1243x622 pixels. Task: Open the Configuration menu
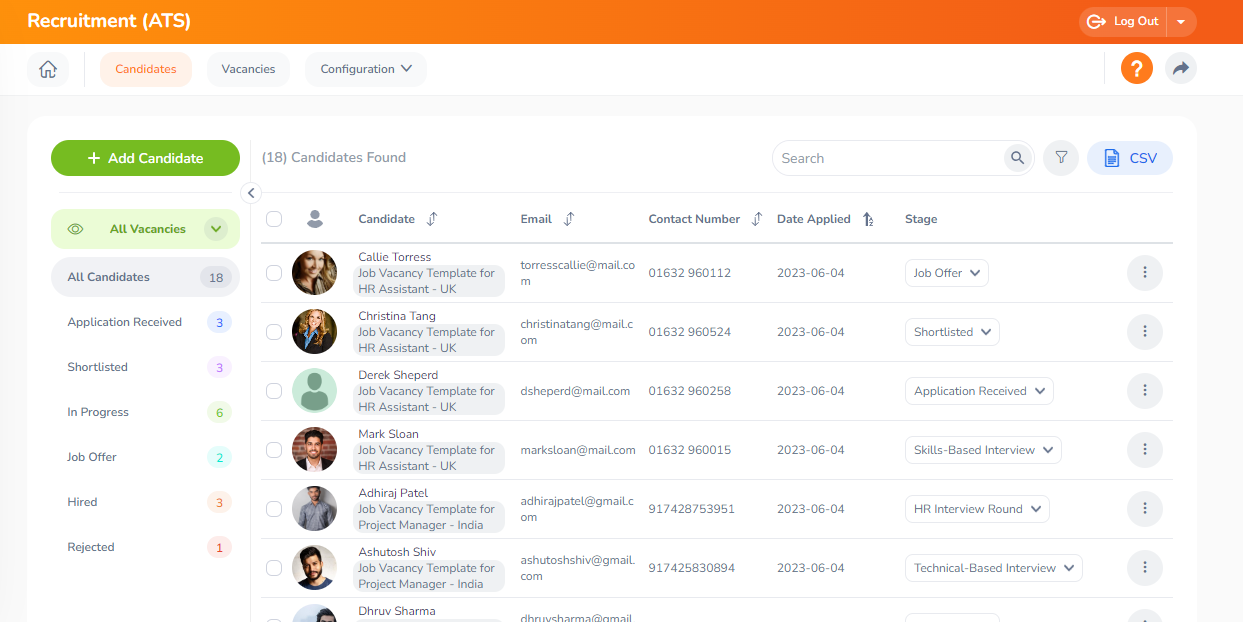point(365,69)
